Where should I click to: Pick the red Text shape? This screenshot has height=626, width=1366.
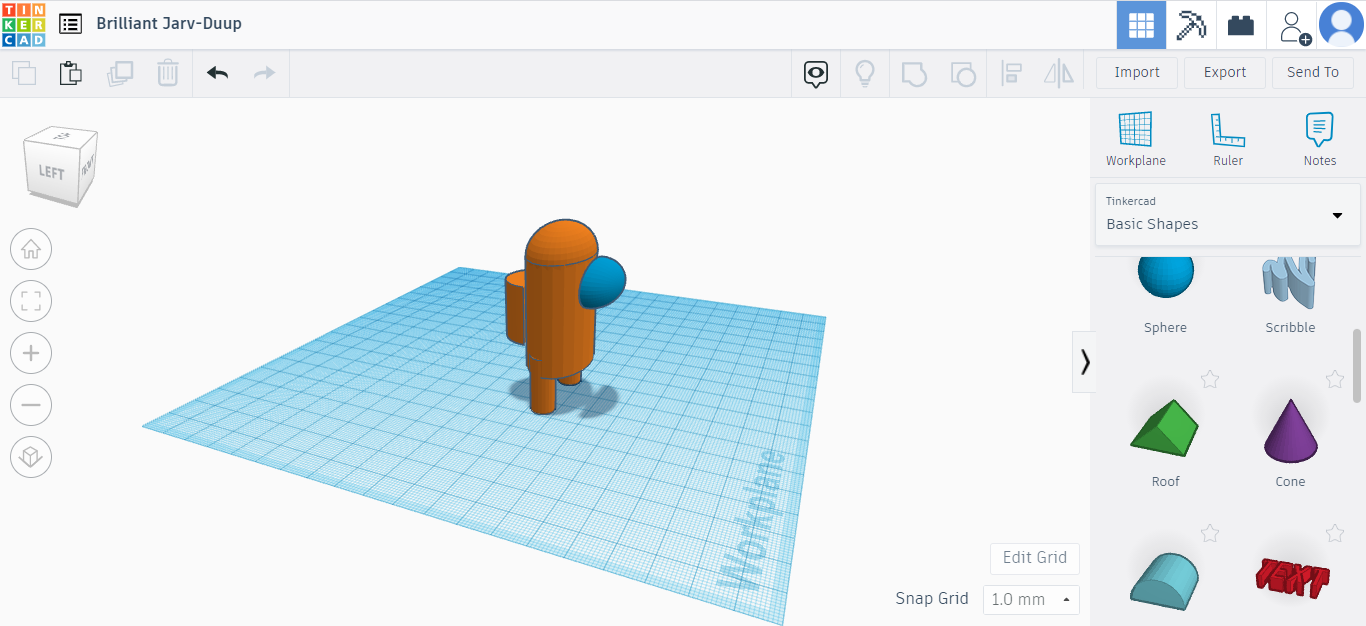(x=1291, y=578)
